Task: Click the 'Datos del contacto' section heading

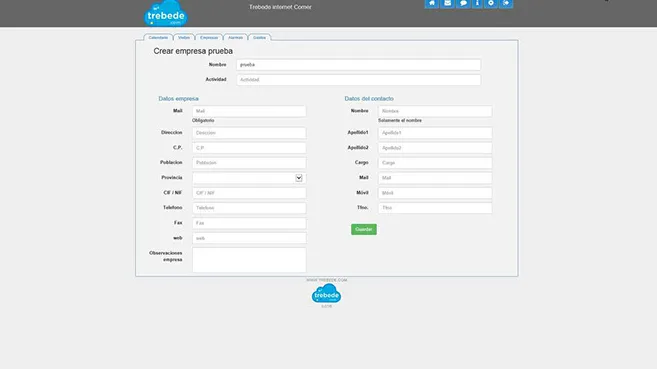Action: (x=369, y=98)
